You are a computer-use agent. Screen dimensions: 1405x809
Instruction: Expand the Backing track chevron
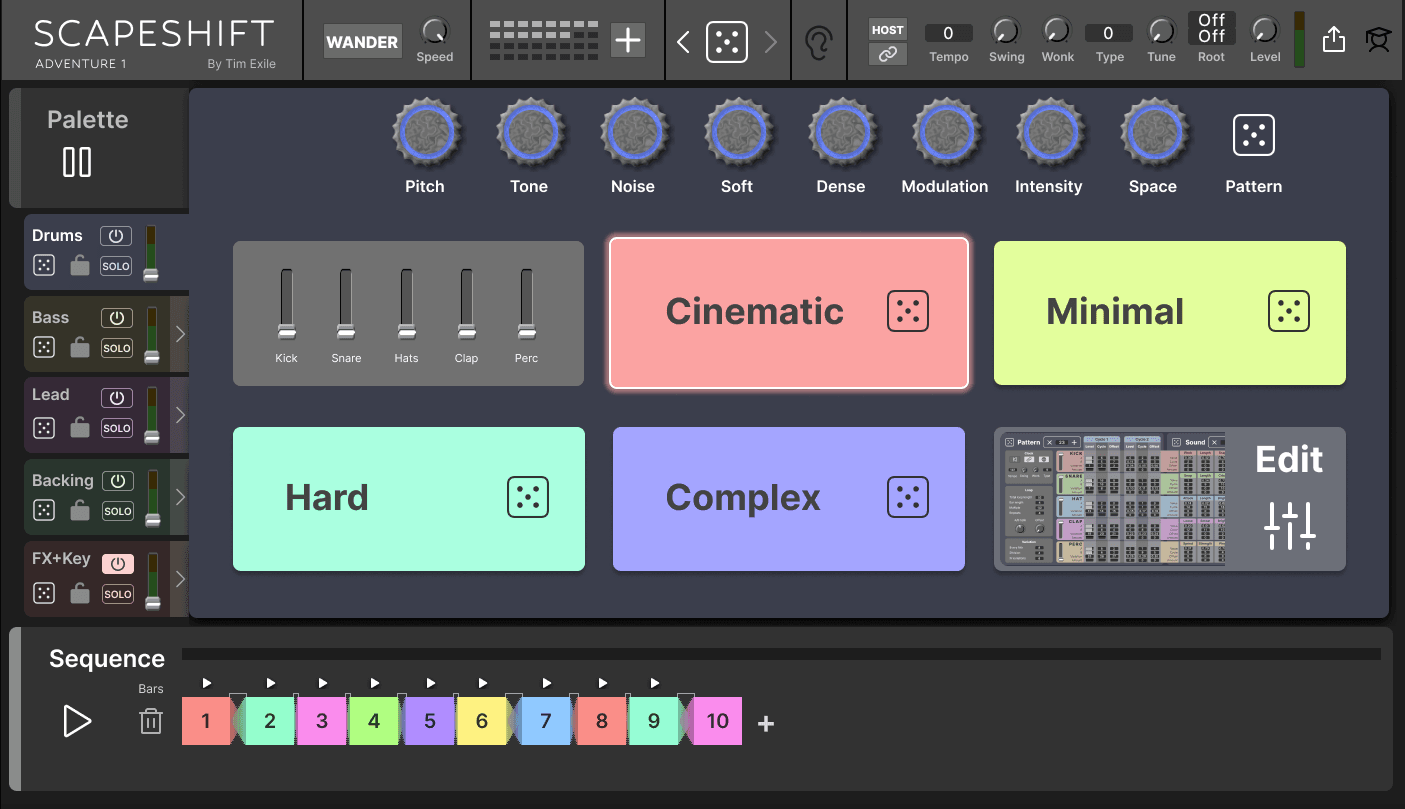[x=180, y=497]
